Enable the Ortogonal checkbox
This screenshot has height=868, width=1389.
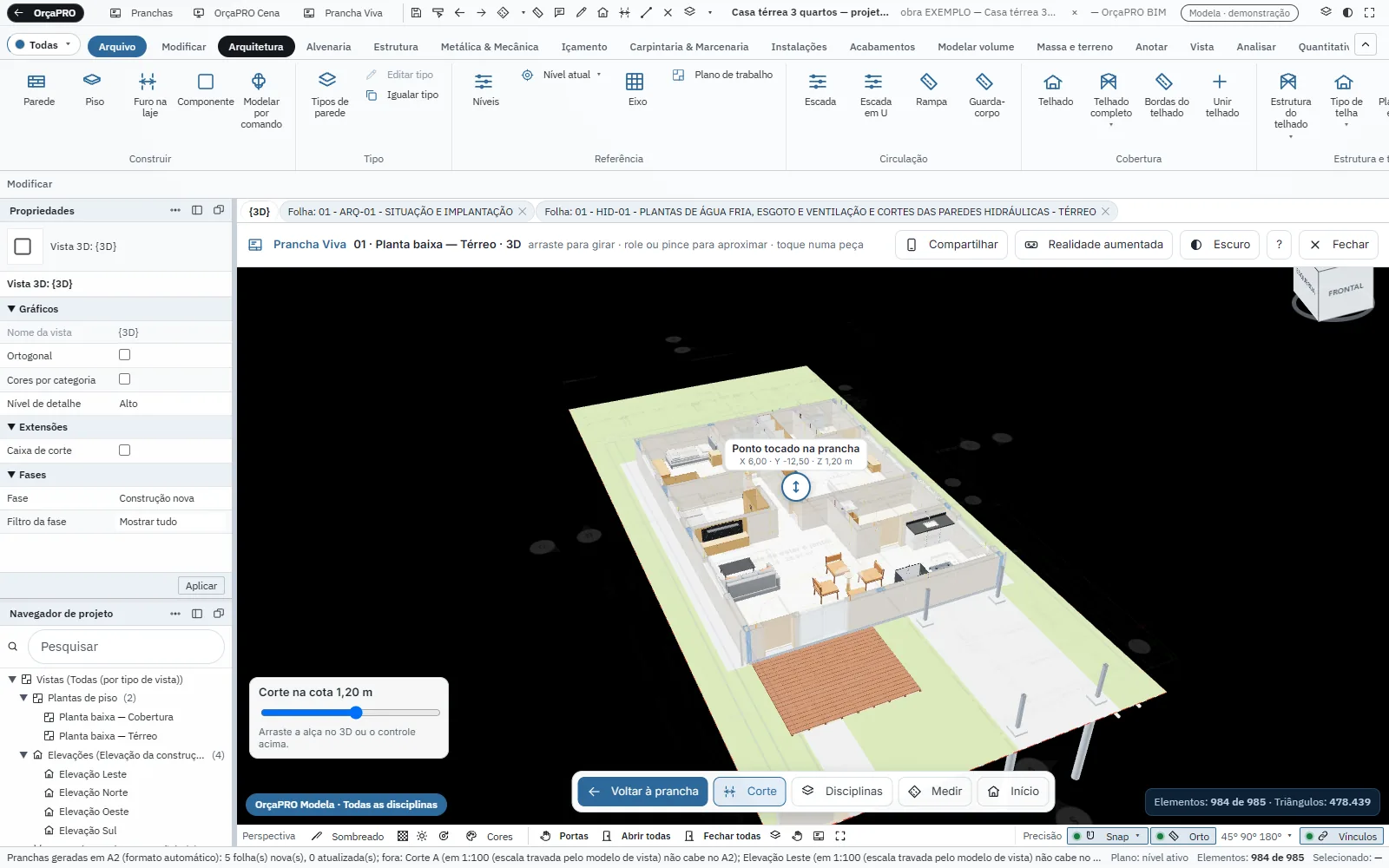coord(124,355)
